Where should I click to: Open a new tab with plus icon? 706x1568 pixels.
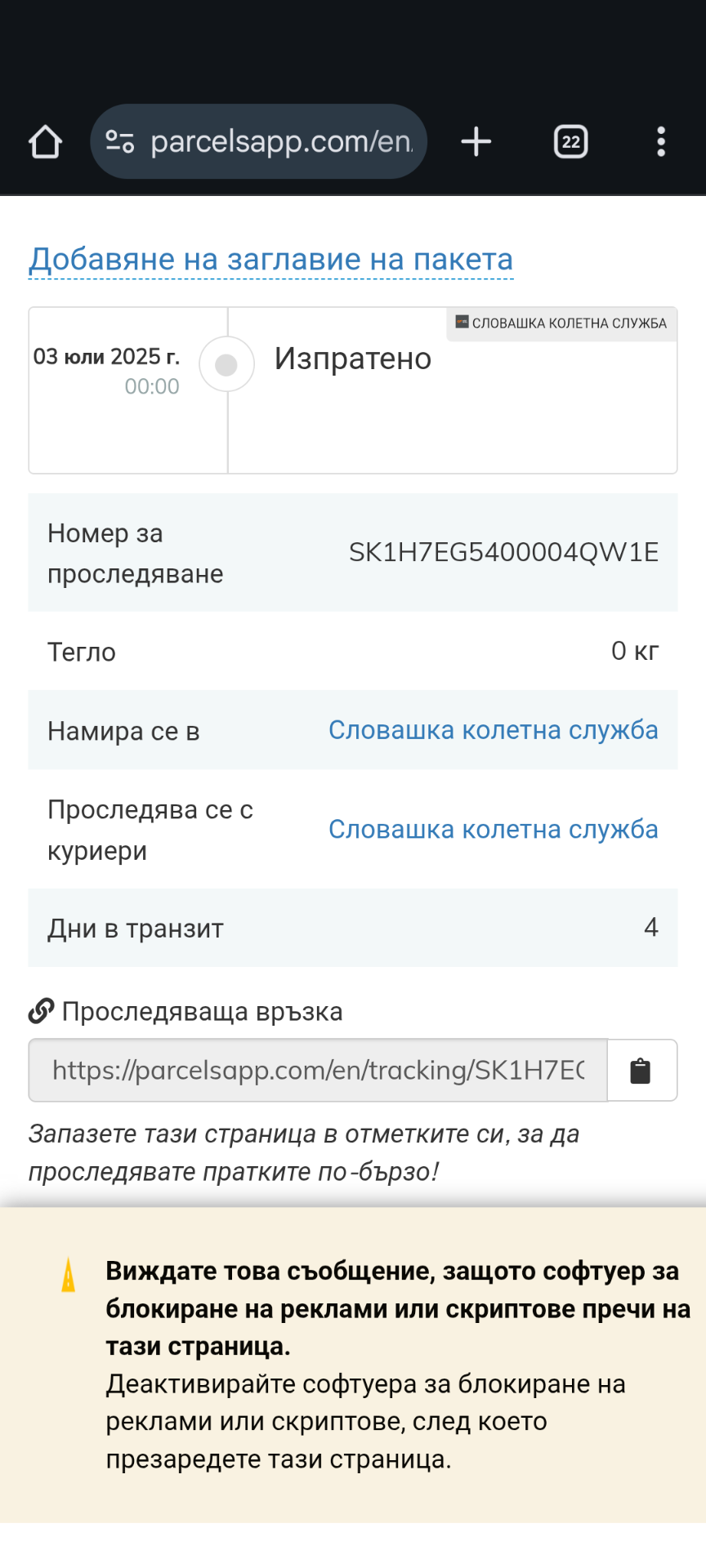click(476, 142)
